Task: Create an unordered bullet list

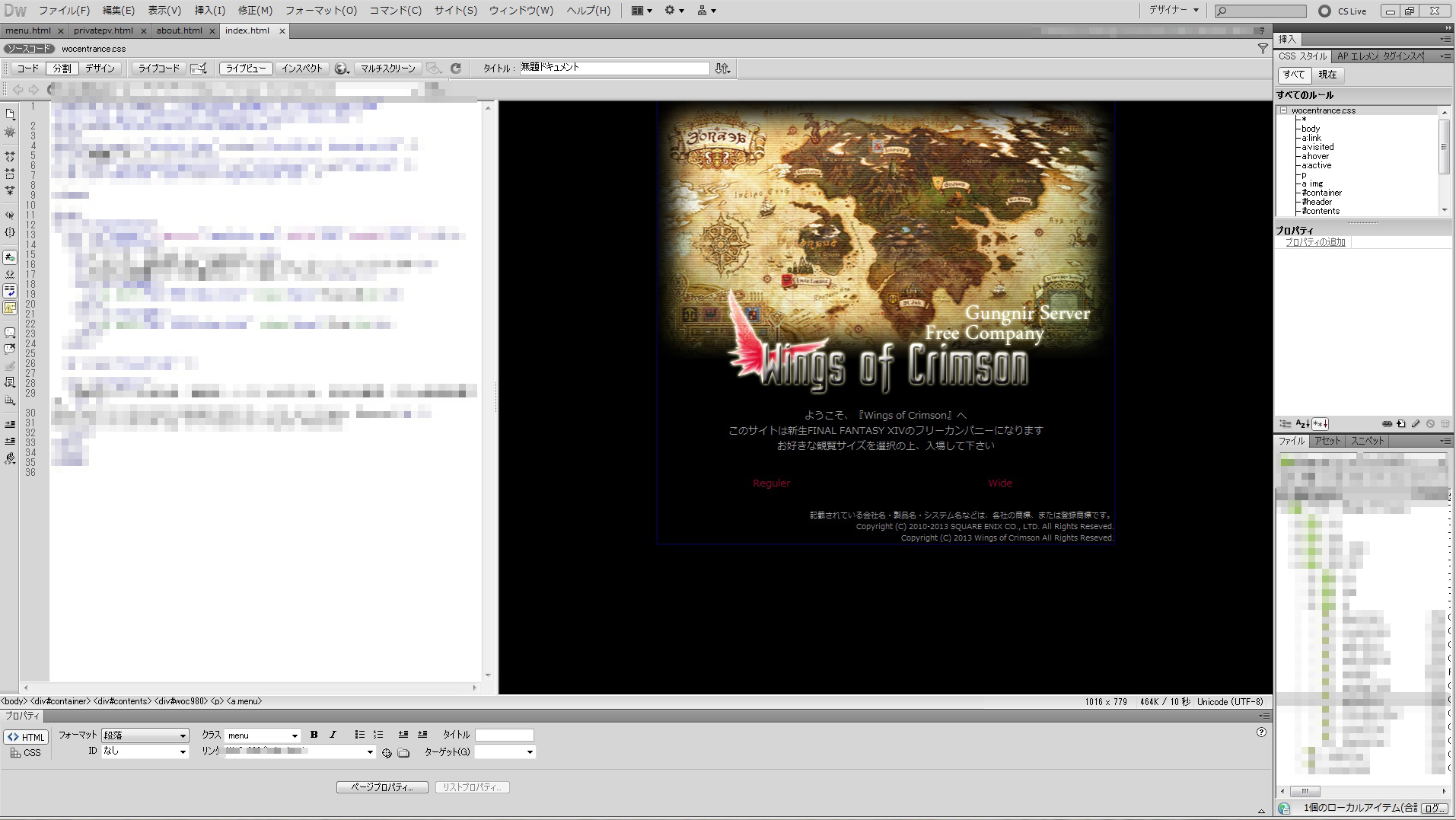Action: point(359,735)
